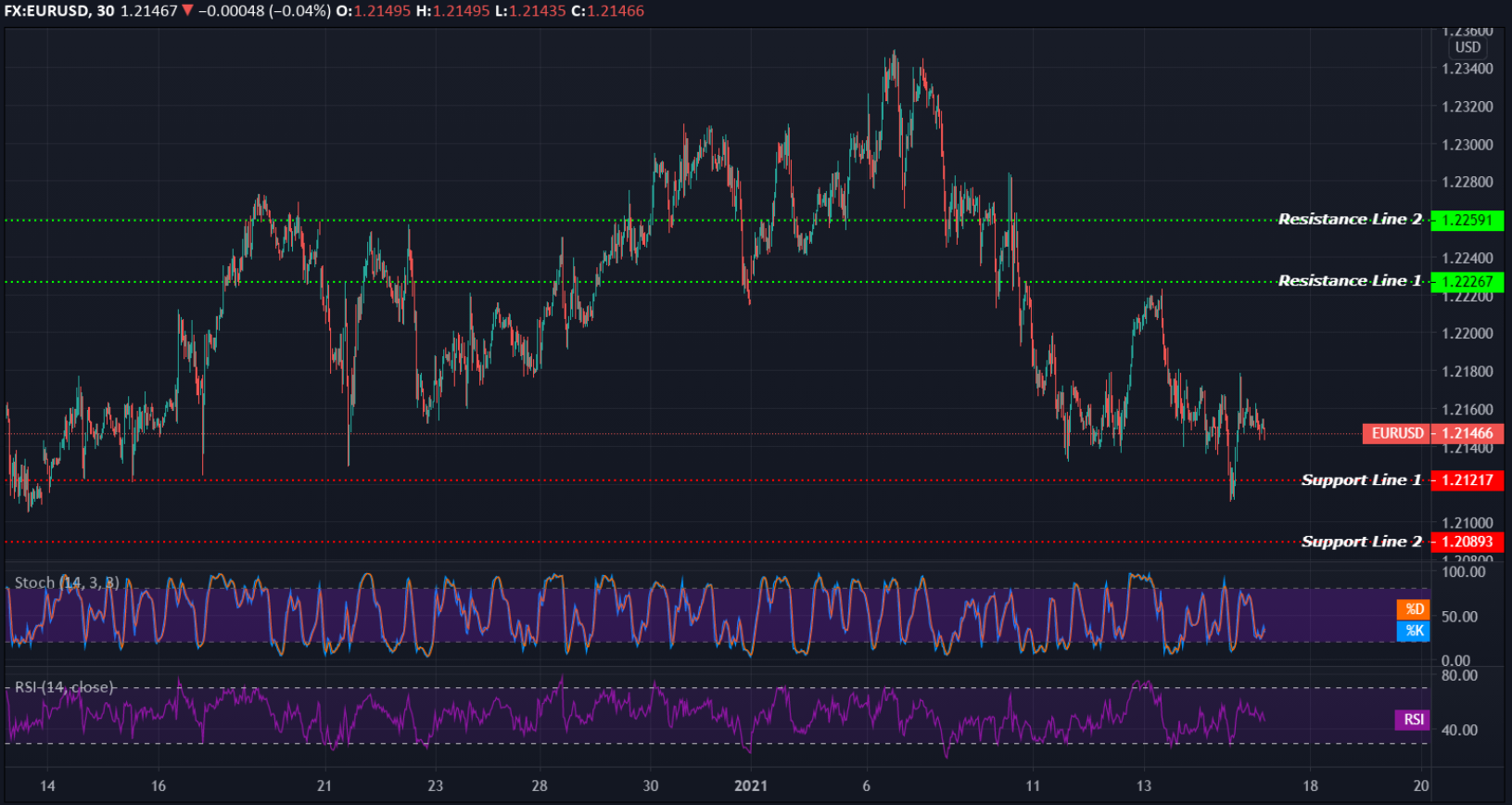Screen dimensions: 1512x805
Task: Click the 80.00 RSI scale value
Action: (1459, 675)
